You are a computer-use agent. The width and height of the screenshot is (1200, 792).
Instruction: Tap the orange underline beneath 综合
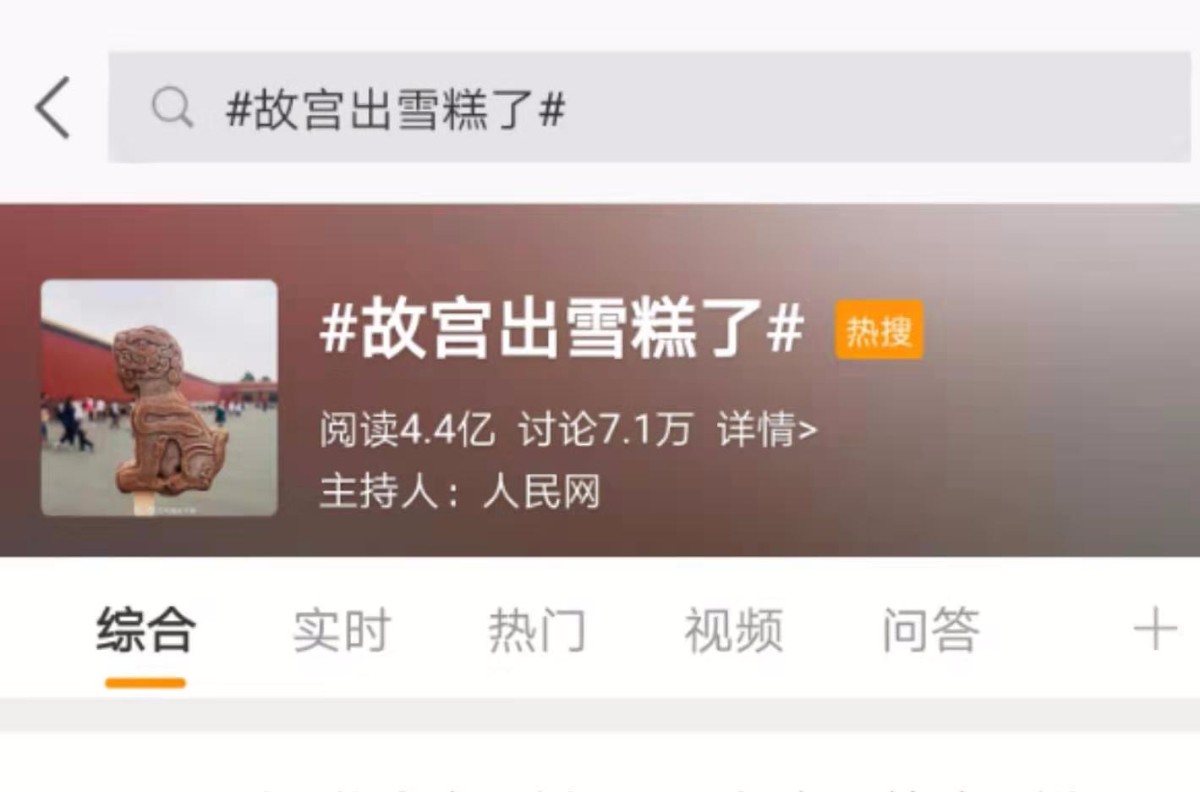tap(146, 683)
